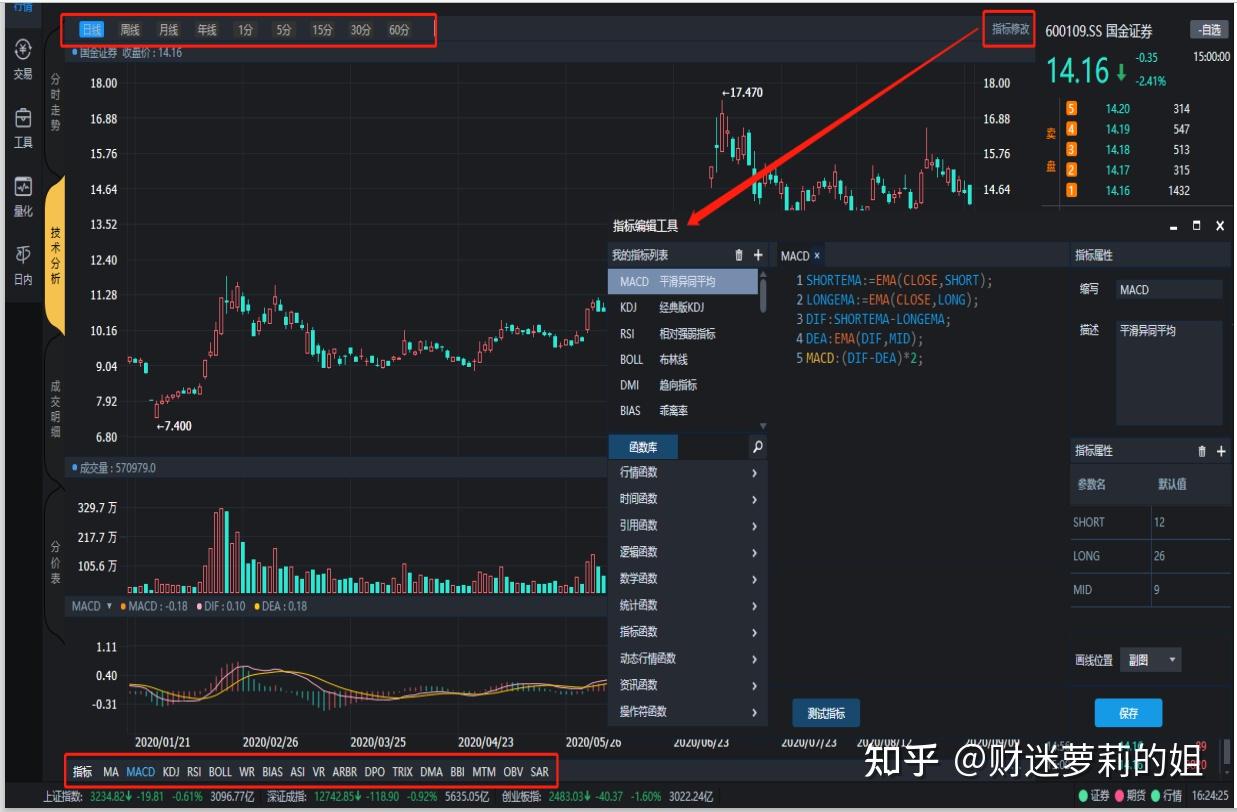Select RSI from 我的指标列表
Viewport: 1237px width, 812px height.
coord(660,333)
